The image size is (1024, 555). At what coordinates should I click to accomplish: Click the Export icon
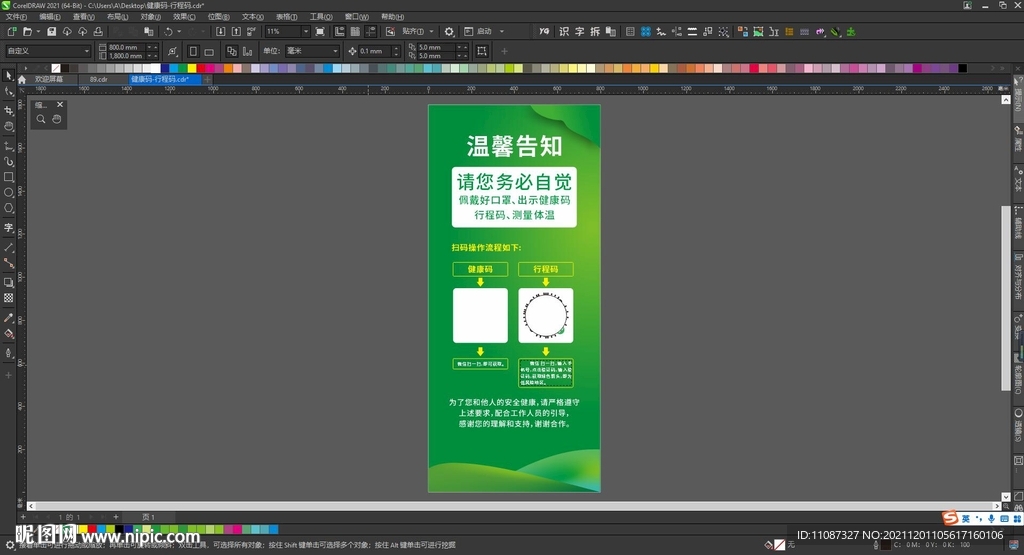(x=236, y=31)
